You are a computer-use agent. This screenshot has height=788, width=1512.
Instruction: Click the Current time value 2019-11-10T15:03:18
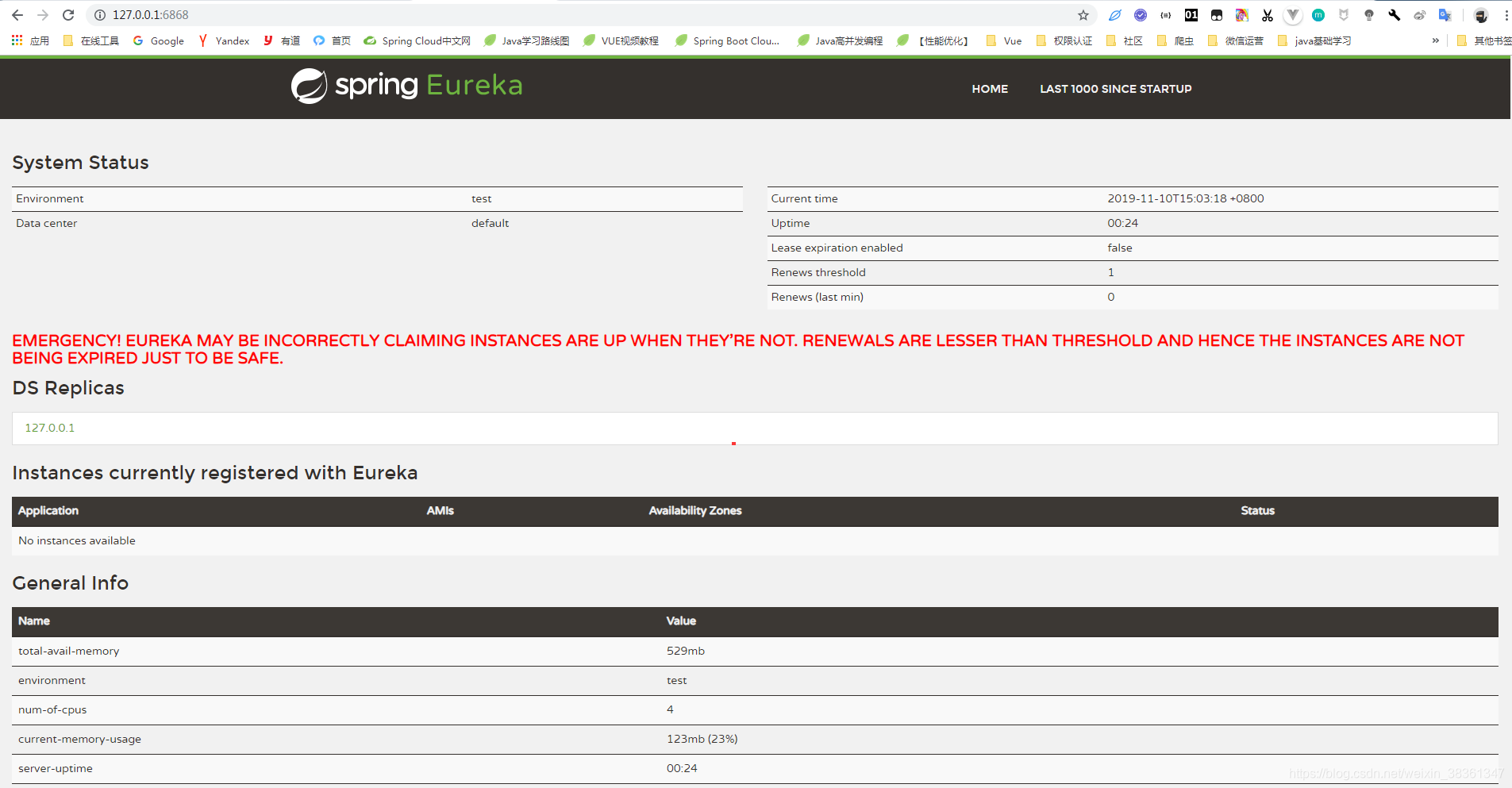click(1186, 198)
